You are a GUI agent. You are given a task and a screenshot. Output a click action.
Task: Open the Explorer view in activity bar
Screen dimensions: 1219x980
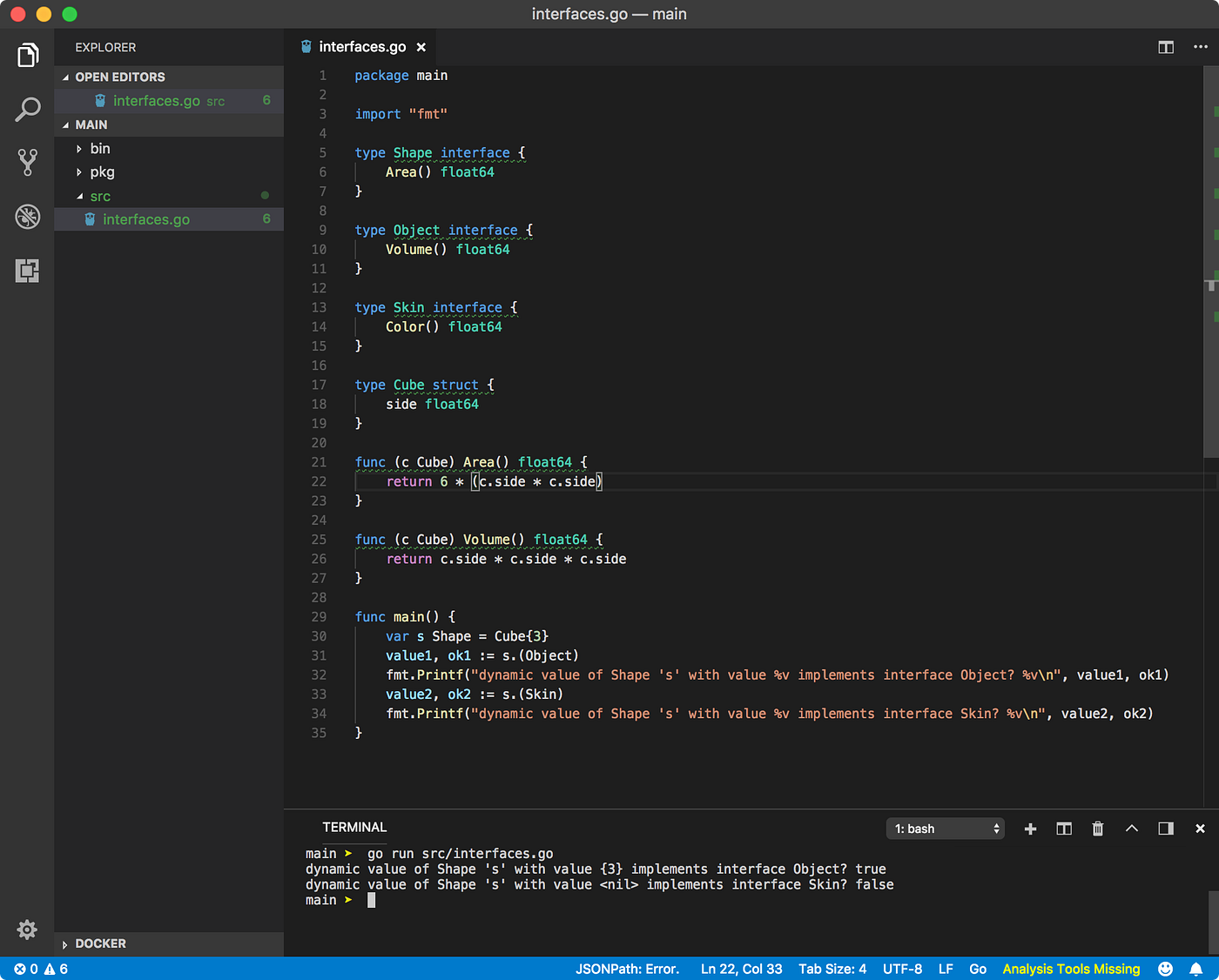(28, 56)
